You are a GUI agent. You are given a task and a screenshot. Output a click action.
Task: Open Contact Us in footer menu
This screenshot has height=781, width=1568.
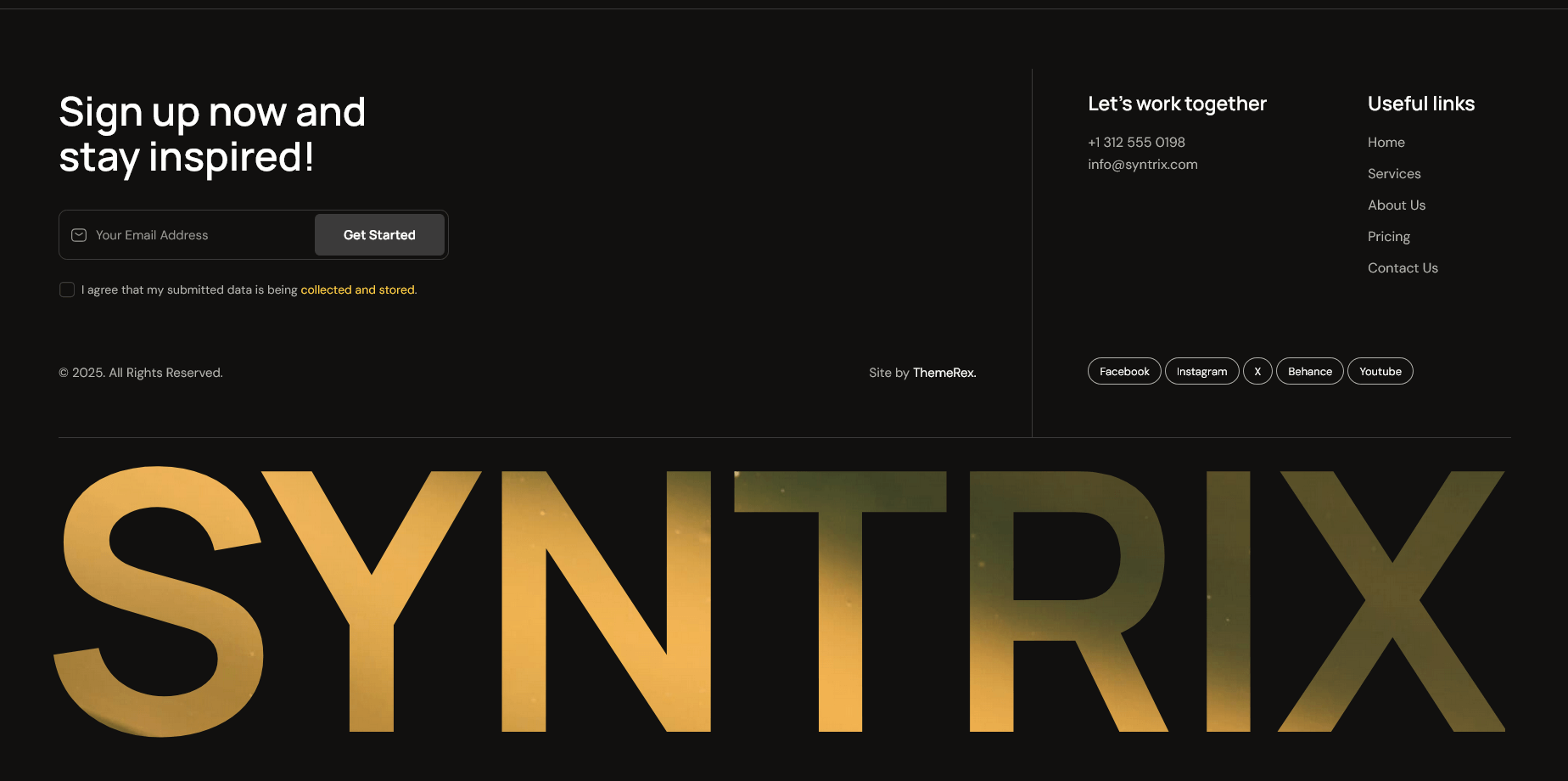pos(1403,268)
